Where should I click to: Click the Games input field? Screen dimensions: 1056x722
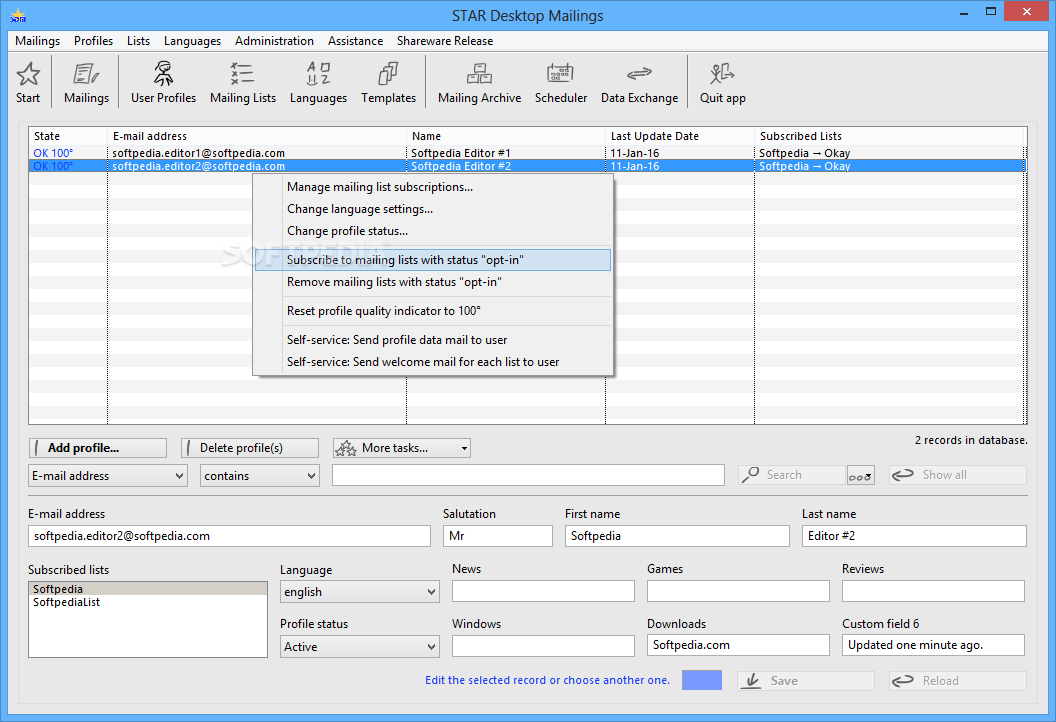click(738, 591)
